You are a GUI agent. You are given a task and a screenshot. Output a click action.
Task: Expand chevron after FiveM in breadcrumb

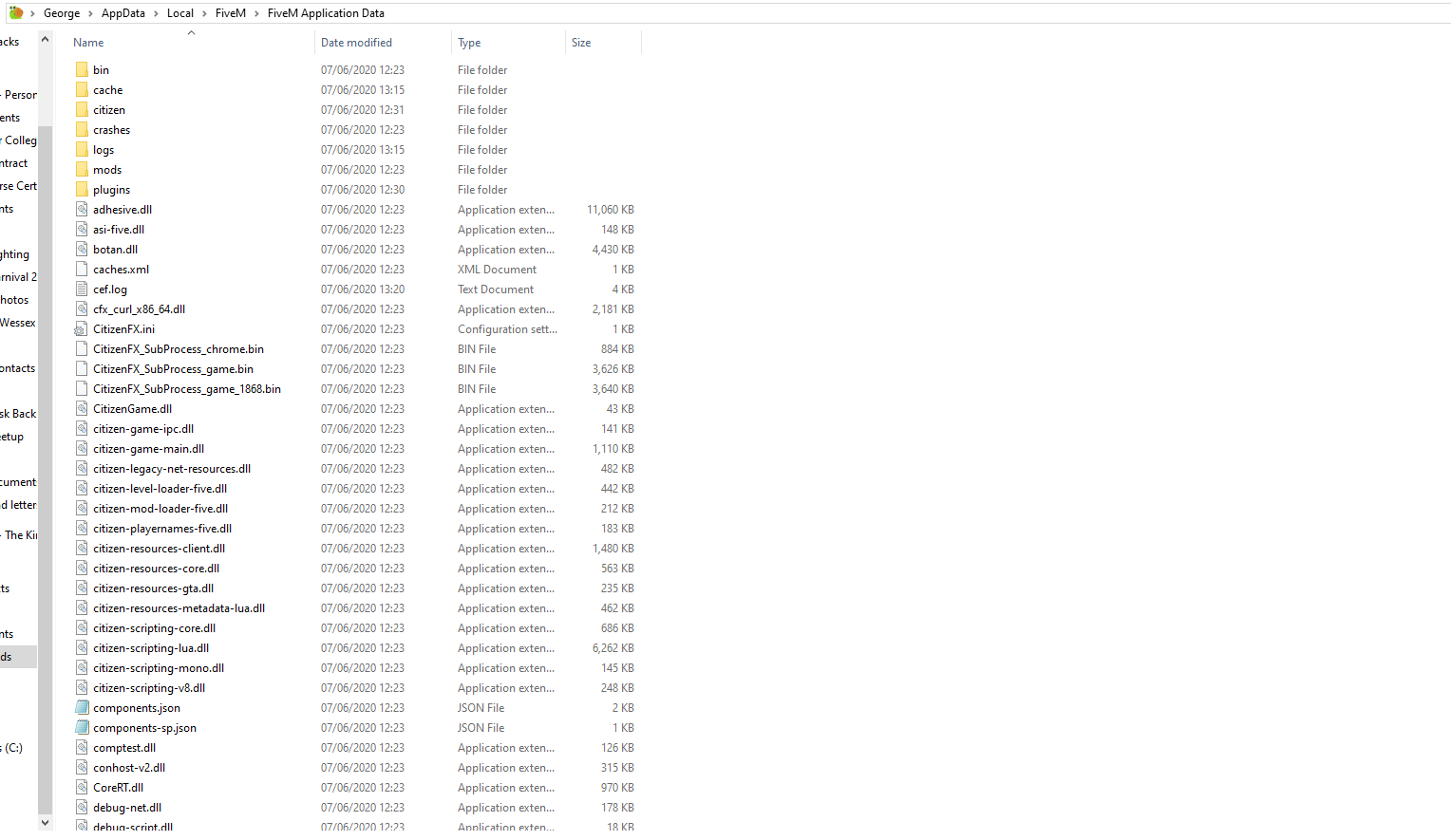pos(256,13)
